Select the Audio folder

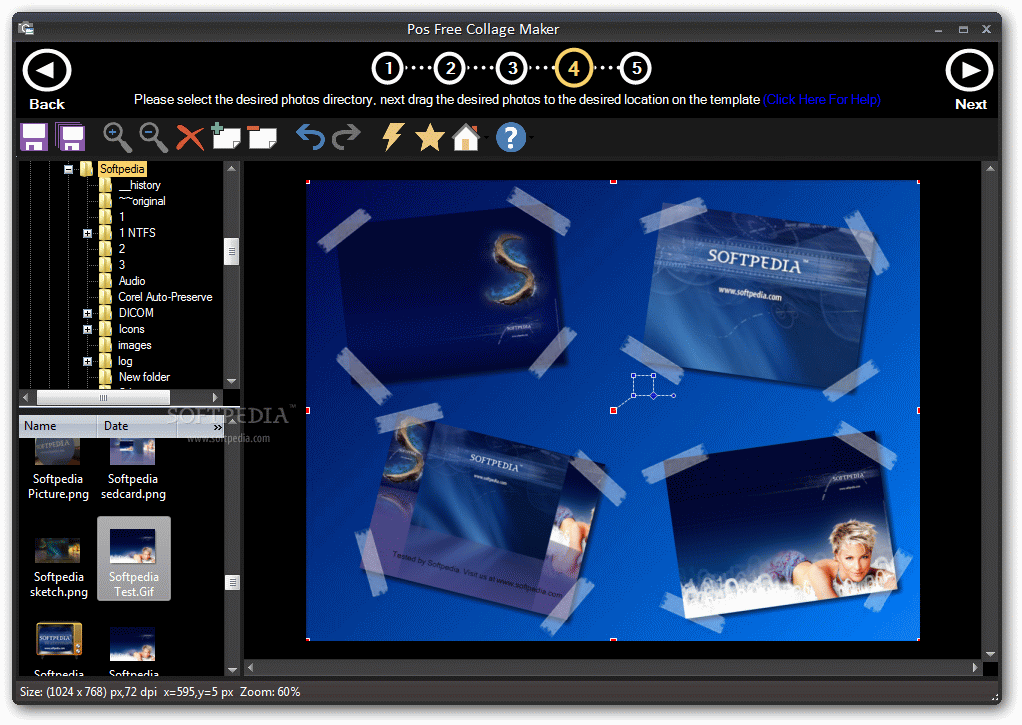click(132, 281)
